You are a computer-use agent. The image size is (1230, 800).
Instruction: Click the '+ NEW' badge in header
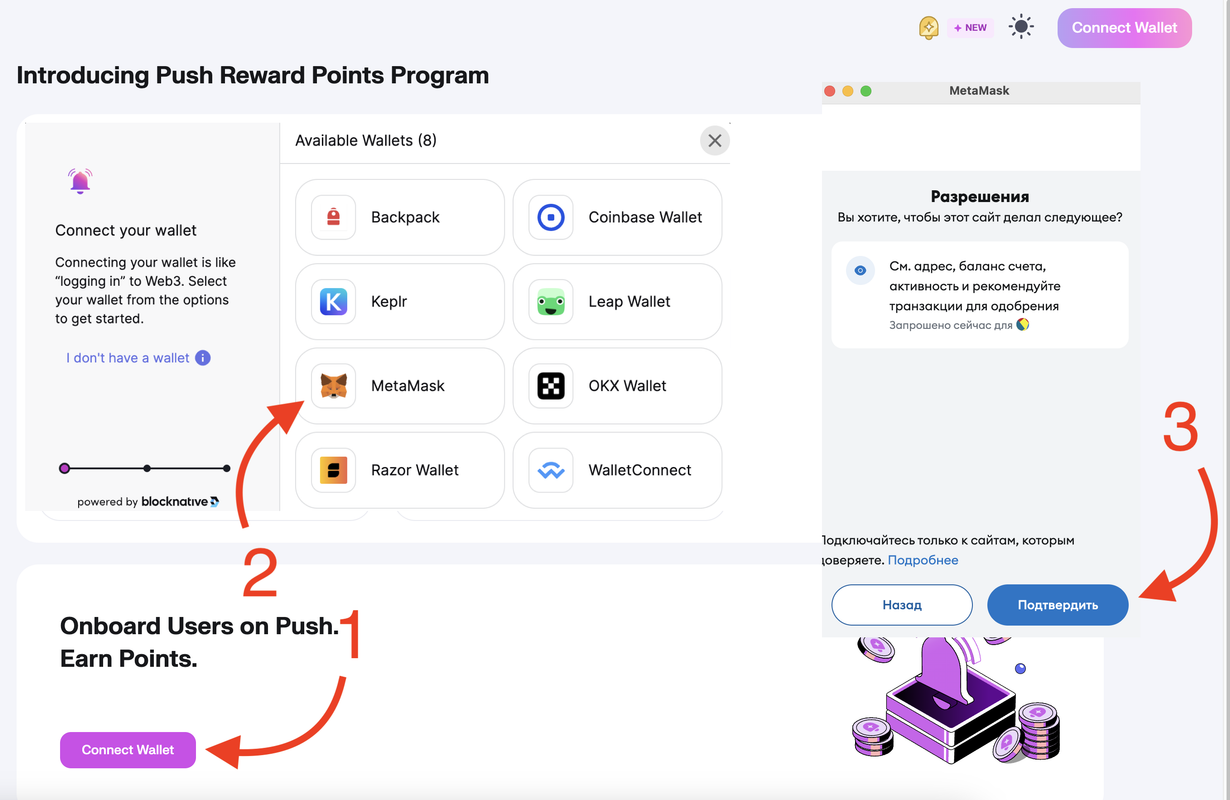971,28
